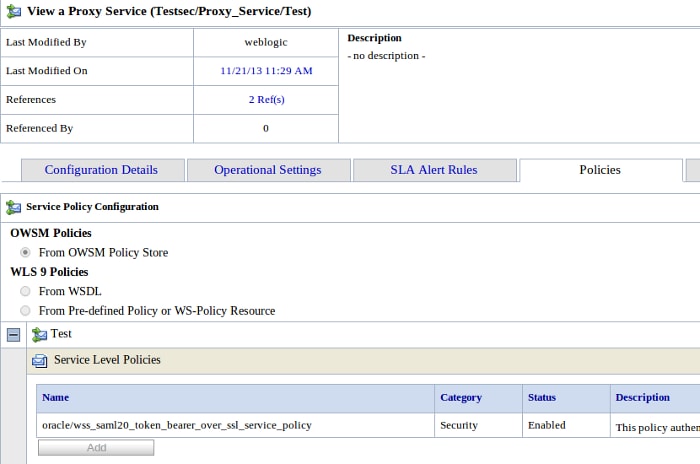The height and width of the screenshot is (464, 700).
Task: Select the Policies tab
Action: point(600,170)
